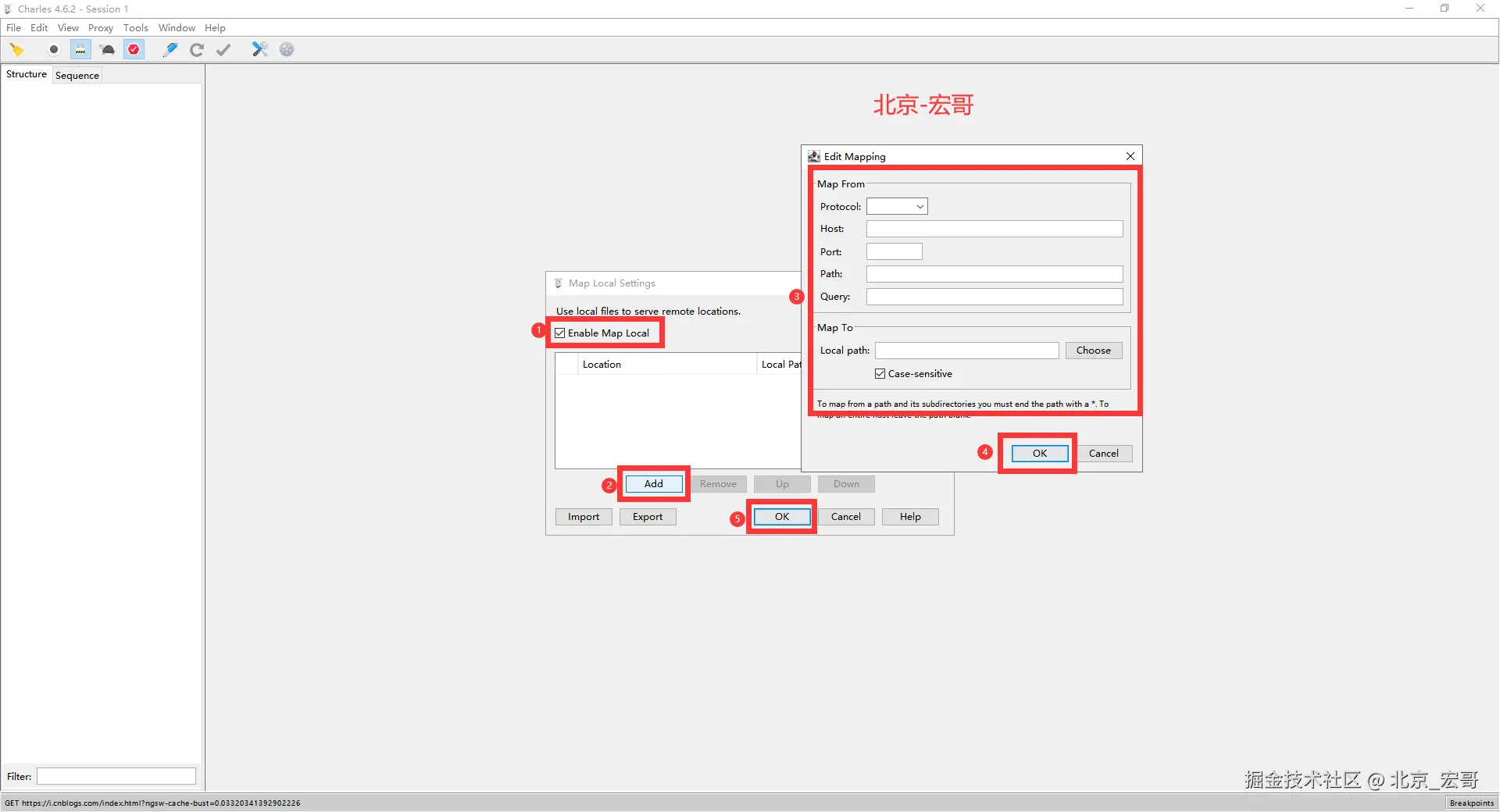
Task: Toggle SSL proxying in the toolbar
Action: [x=80, y=50]
